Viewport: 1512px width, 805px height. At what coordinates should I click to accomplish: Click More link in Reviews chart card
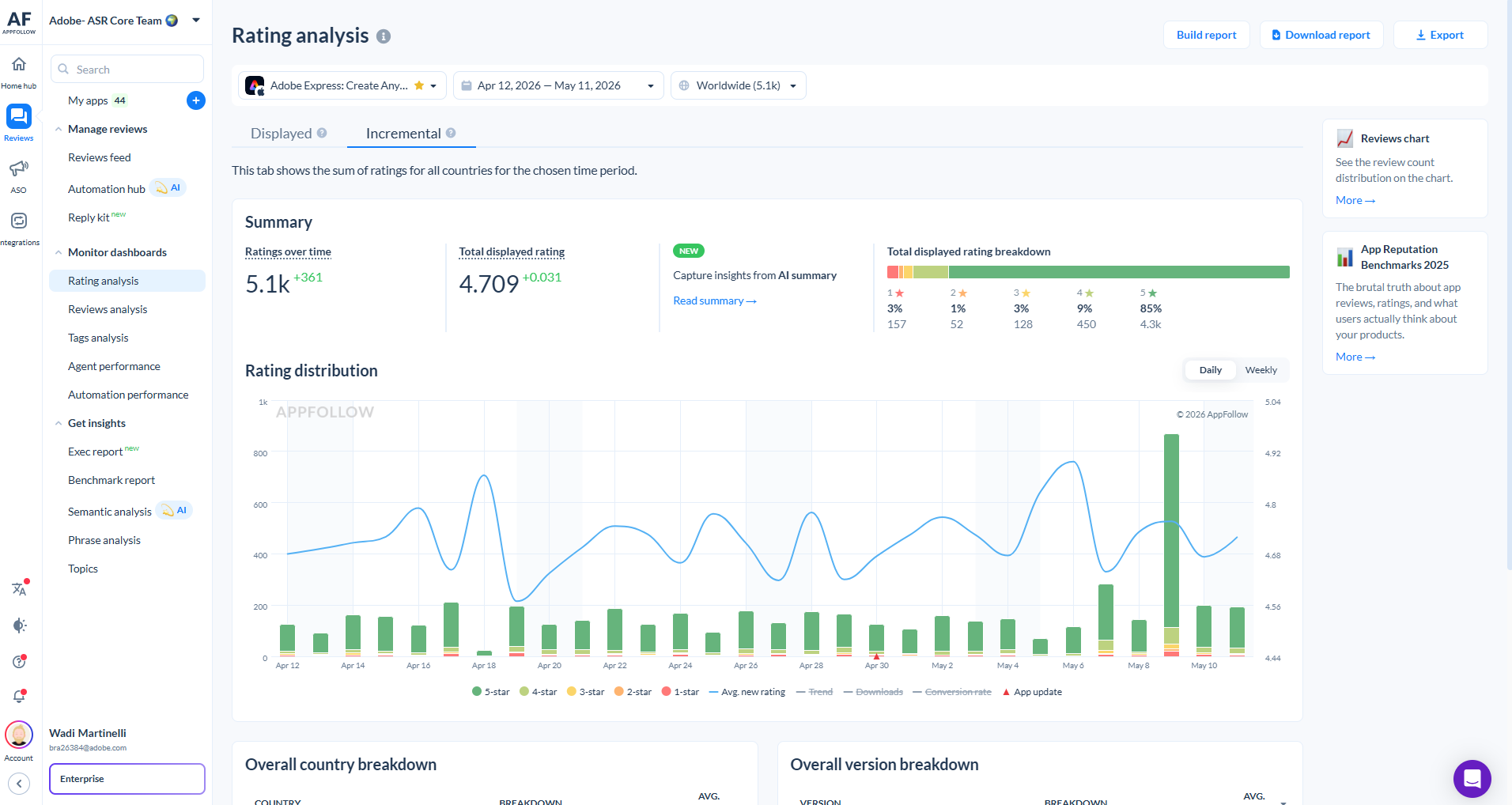click(x=1355, y=200)
